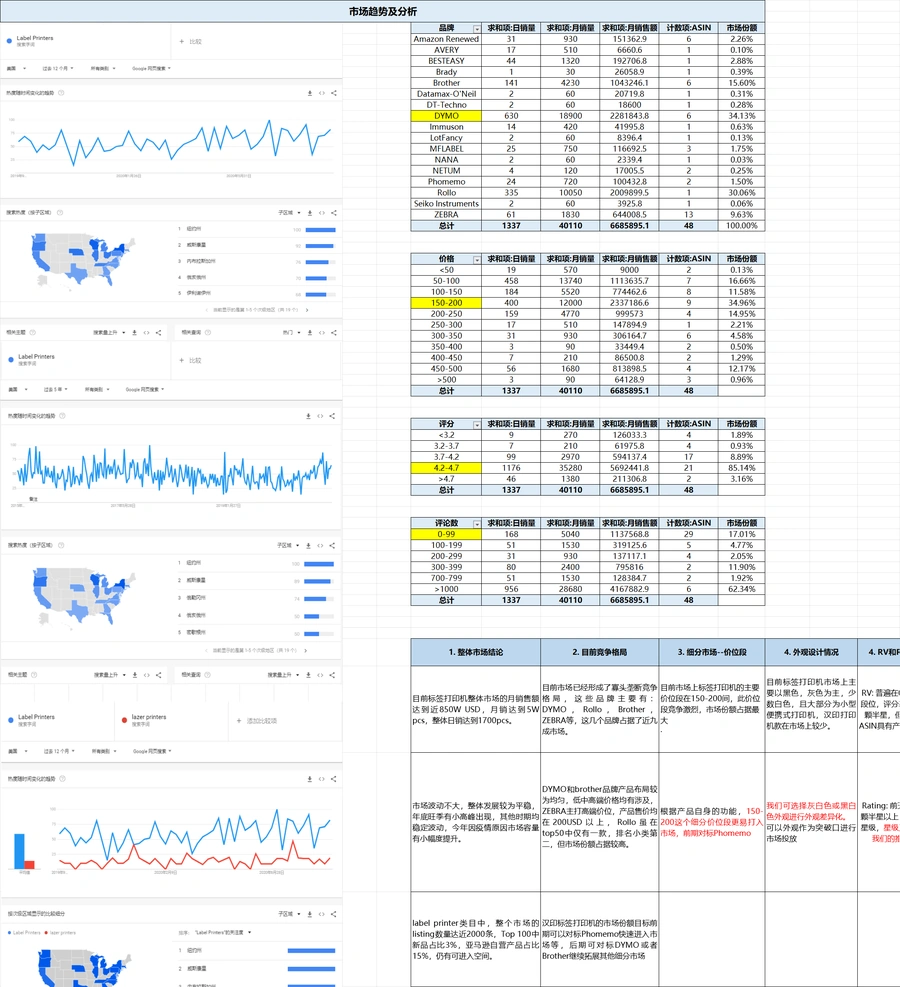The height and width of the screenshot is (987, 900).
Task: Click the sheet title 市场趋势及分析
Action: pyautogui.click(x=383, y=11)
